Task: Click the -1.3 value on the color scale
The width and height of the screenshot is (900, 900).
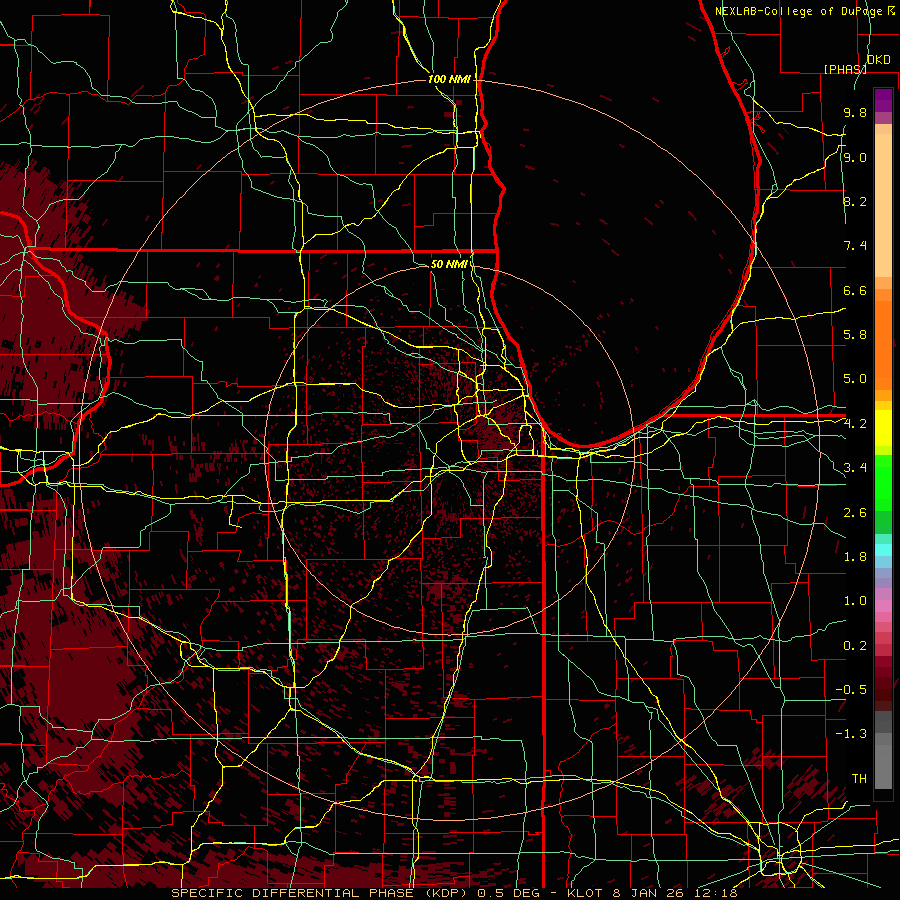Action: coord(851,734)
